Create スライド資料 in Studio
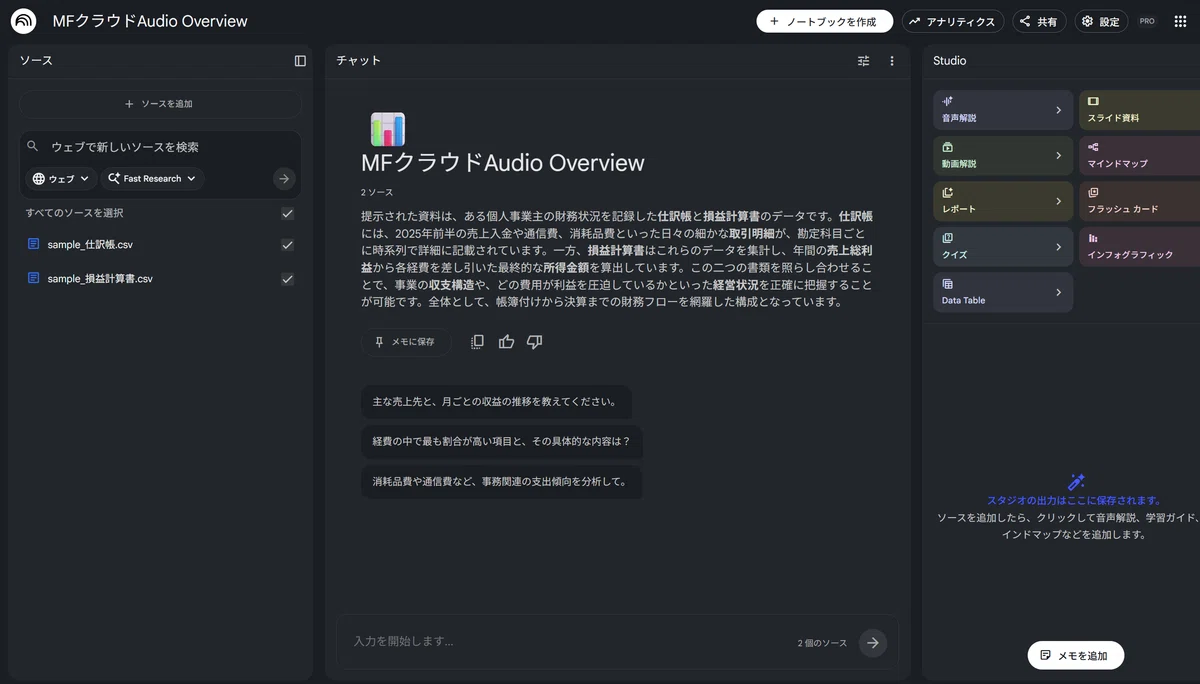Viewport: 1200px width, 684px height. (1139, 109)
